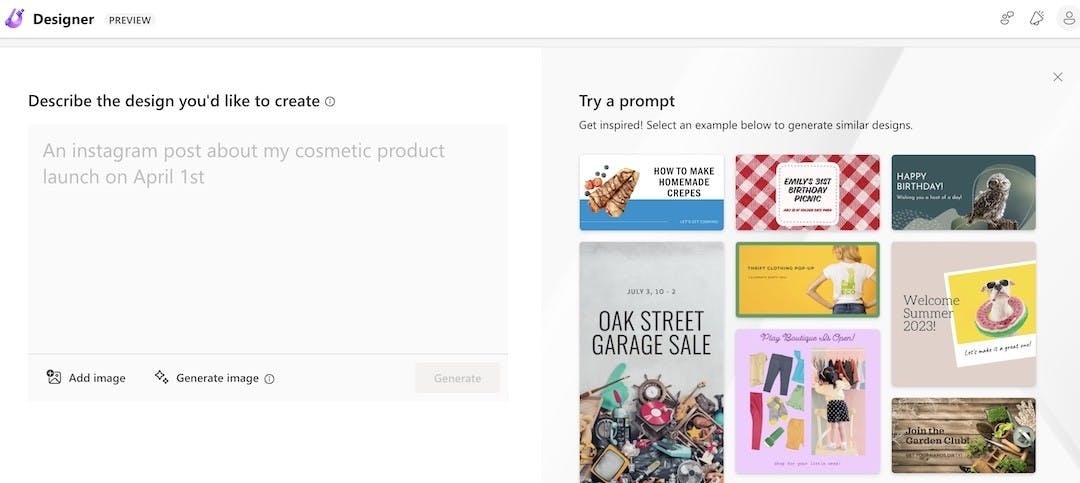This screenshot has height=483, width=1080.
Task: Choose the Thrift Clothing Pop-Up example
Action: (807, 280)
